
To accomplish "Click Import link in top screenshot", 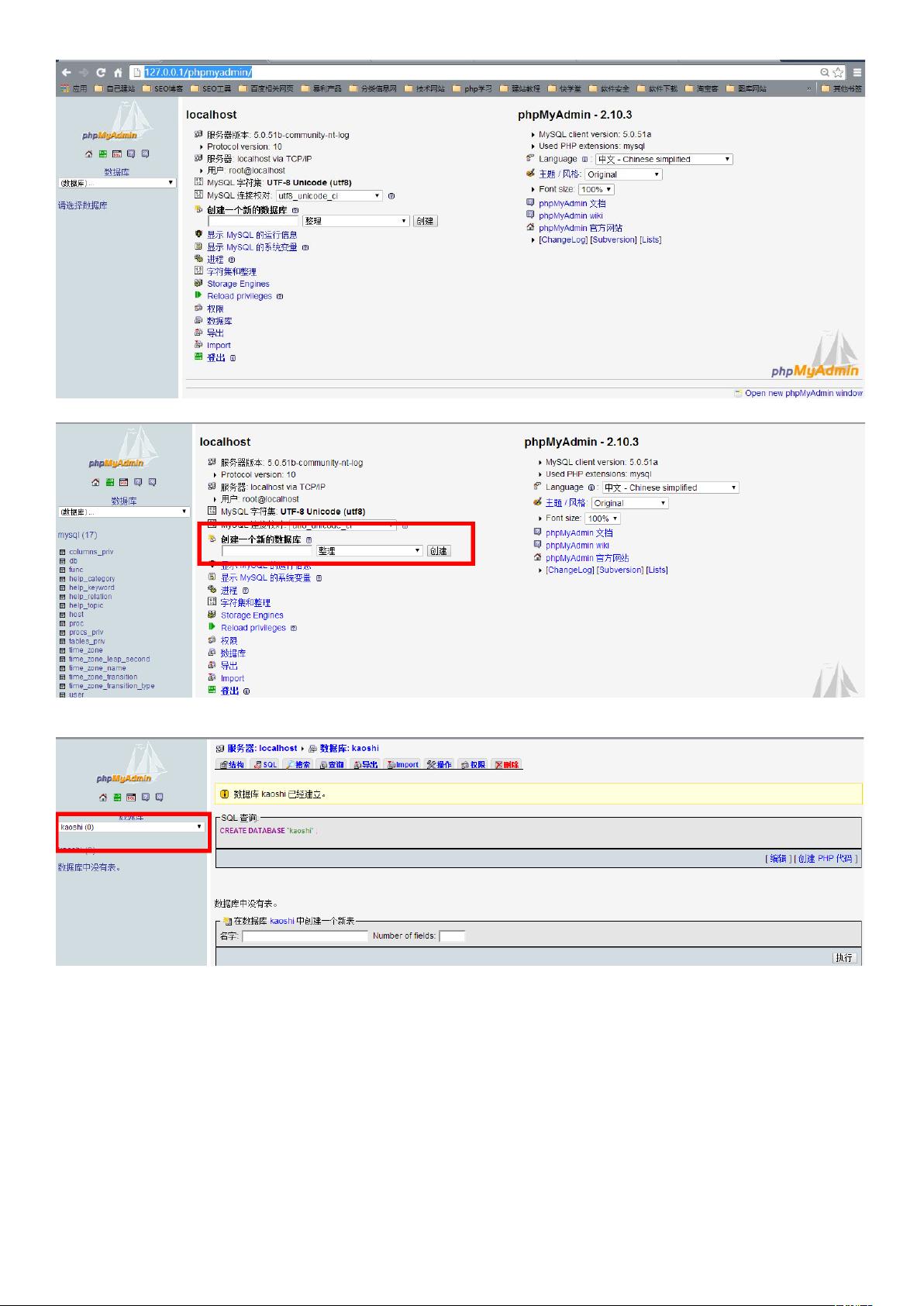I will tap(219, 346).
